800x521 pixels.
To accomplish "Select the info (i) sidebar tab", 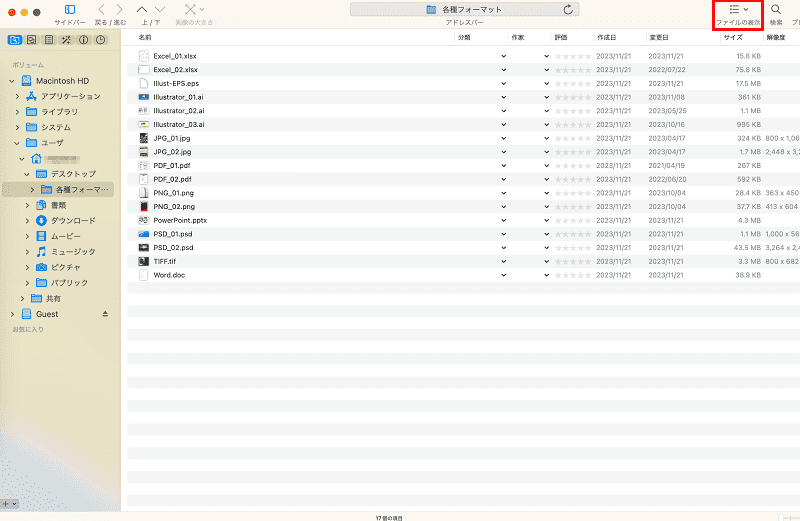I will [84, 39].
